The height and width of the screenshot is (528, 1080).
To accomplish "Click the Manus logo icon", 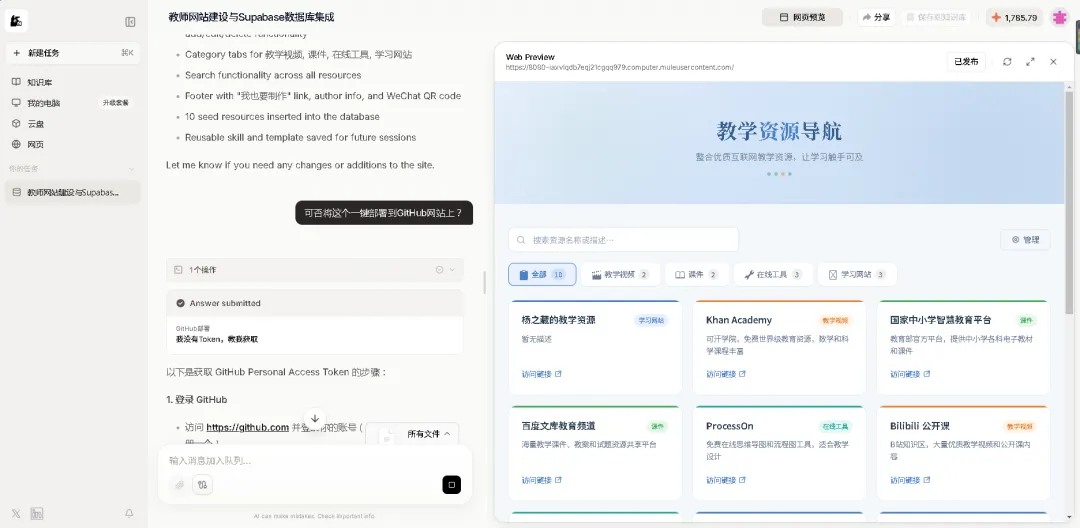I will pos(17,21).
